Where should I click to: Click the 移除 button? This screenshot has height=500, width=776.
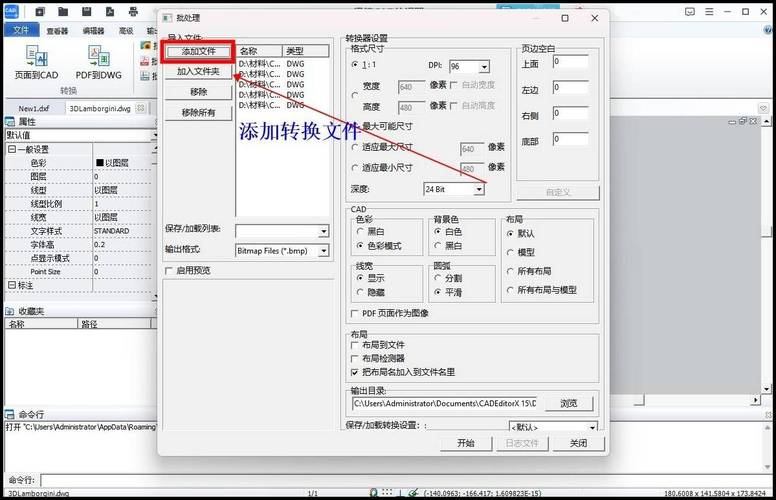tap(198, 92)
